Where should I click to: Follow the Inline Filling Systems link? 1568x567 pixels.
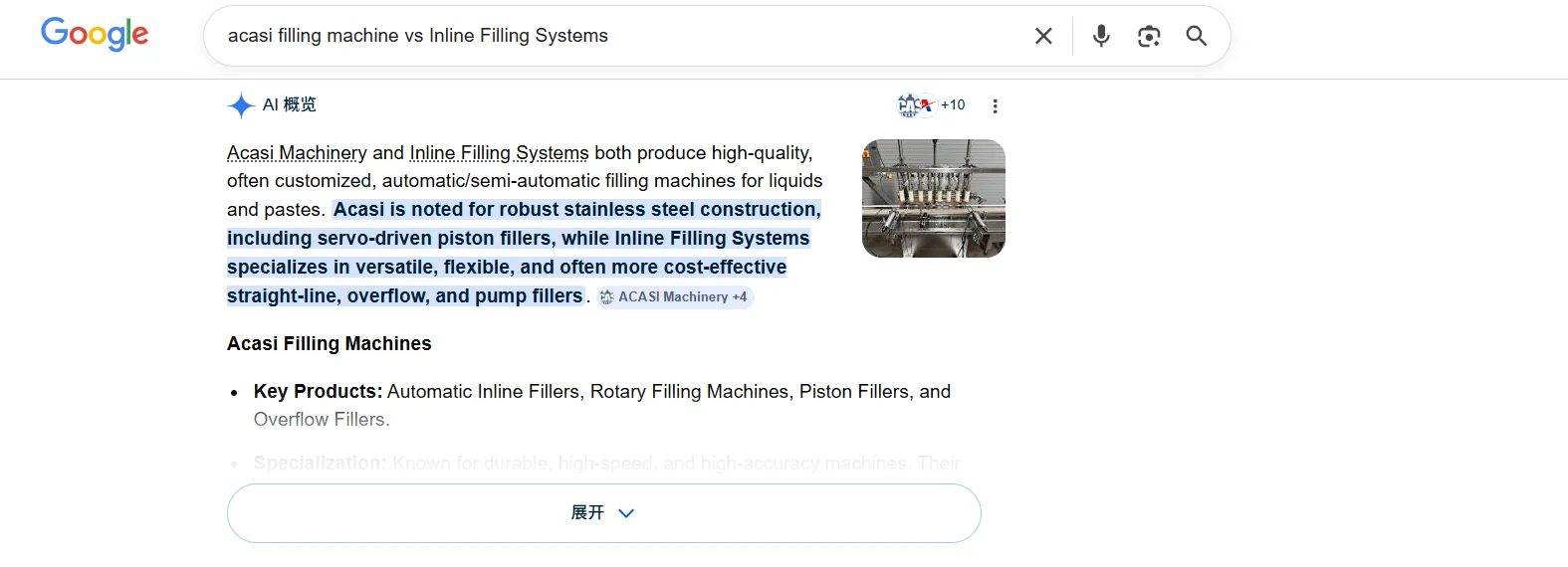point(499,152)
